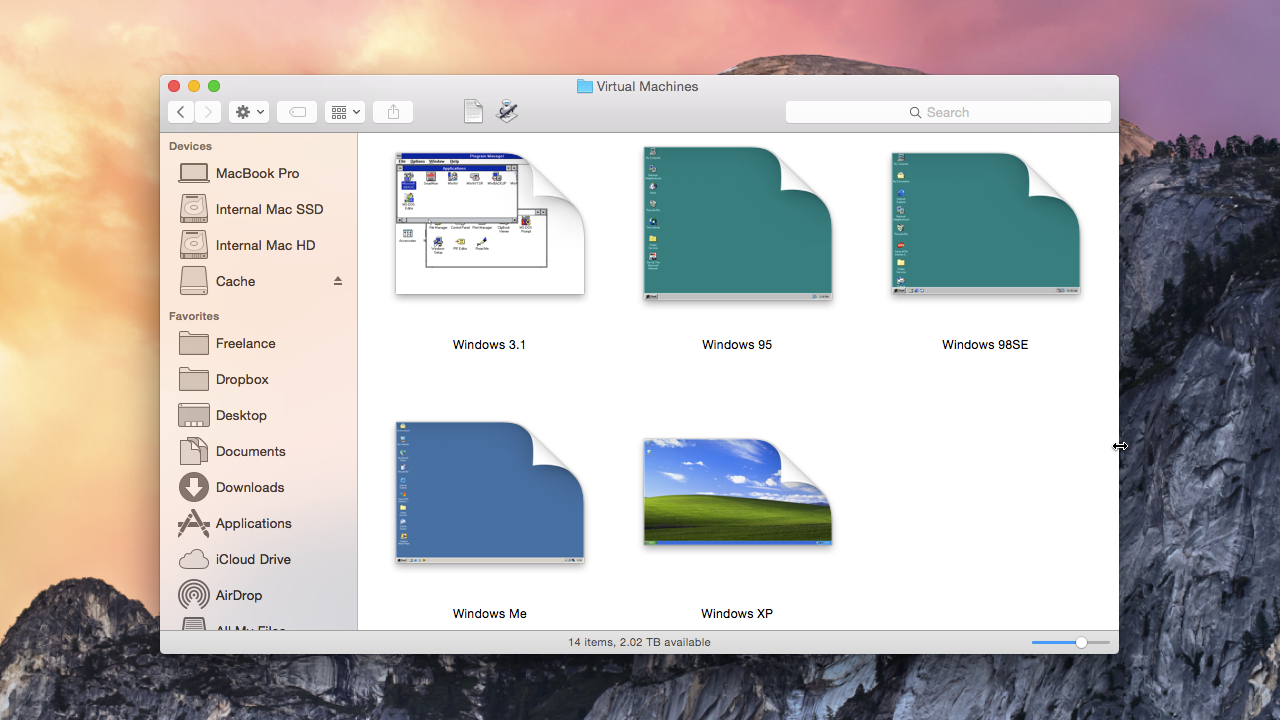The width and height of the screenshot is (1280, 720).
Task: Select the Windows Me virtual machine thumbnail
Action: pos(489,493)
